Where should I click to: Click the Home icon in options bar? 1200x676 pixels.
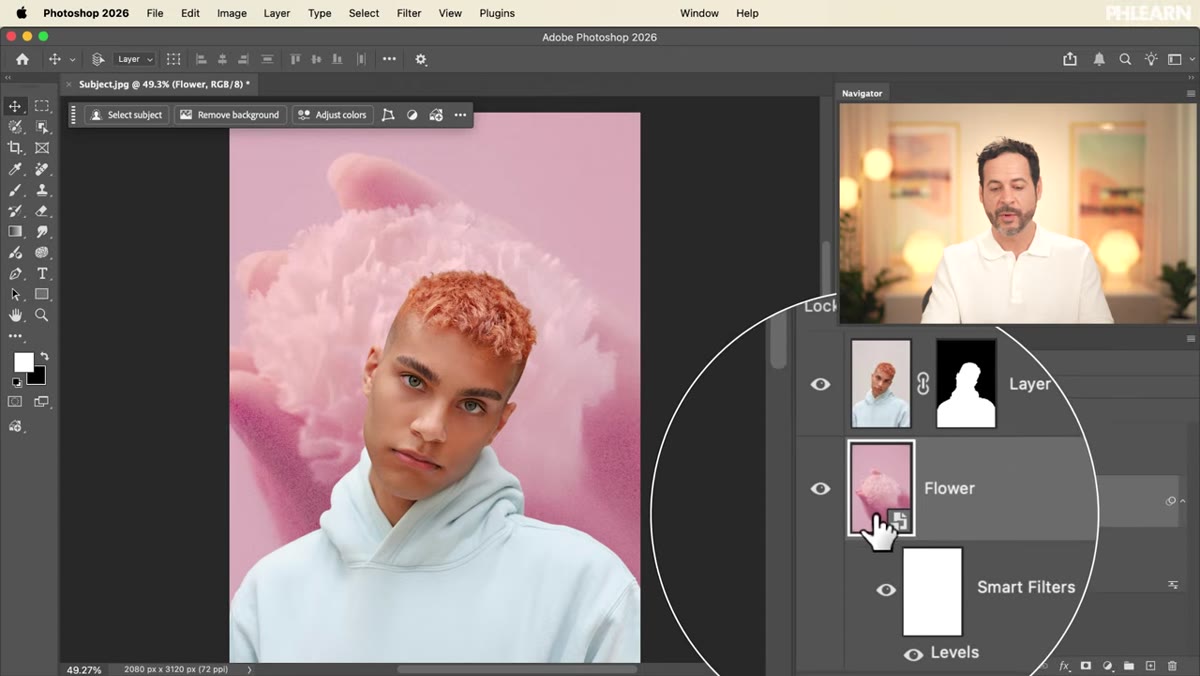pos(22,59)
